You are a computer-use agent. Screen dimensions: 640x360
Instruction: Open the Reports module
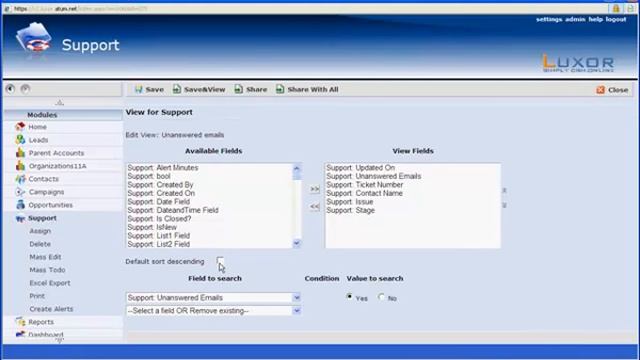tap(41, 322)
